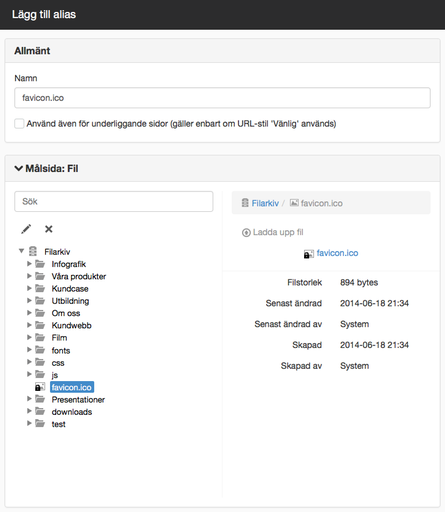Click the Filarkiv database icon in the tree
The image size is (445, 512).
coord(33,251)
